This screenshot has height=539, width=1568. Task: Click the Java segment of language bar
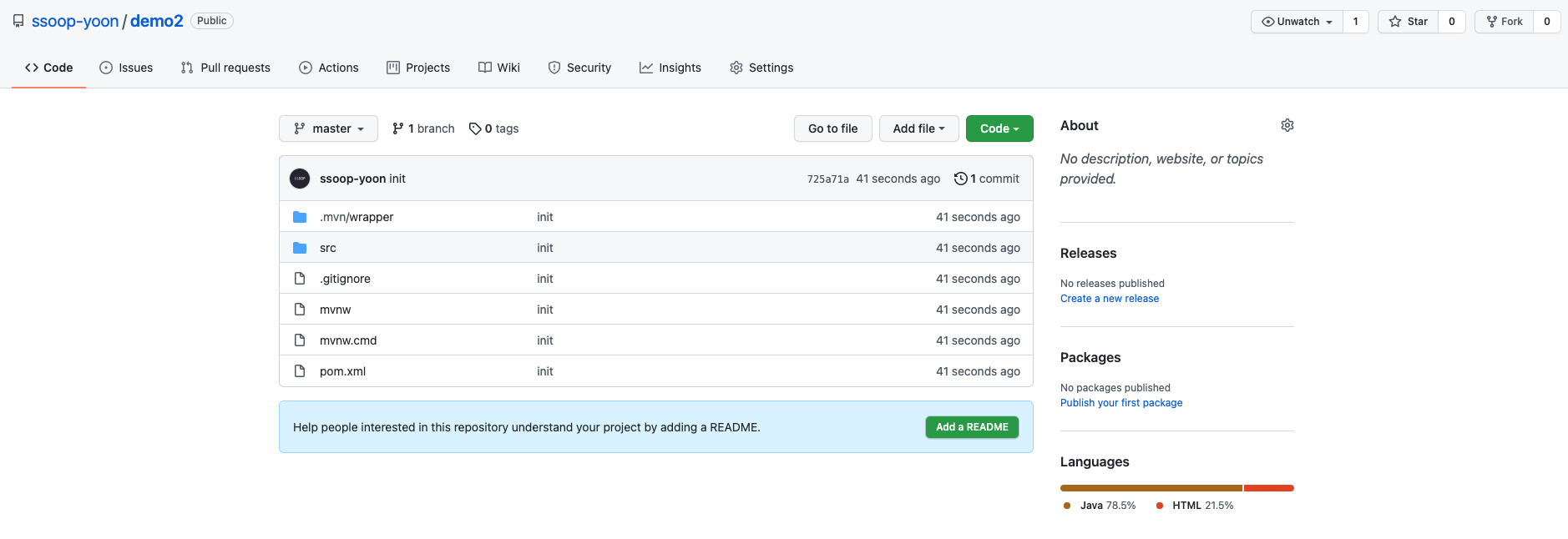pyautogui.click(x=1151, y=488)
